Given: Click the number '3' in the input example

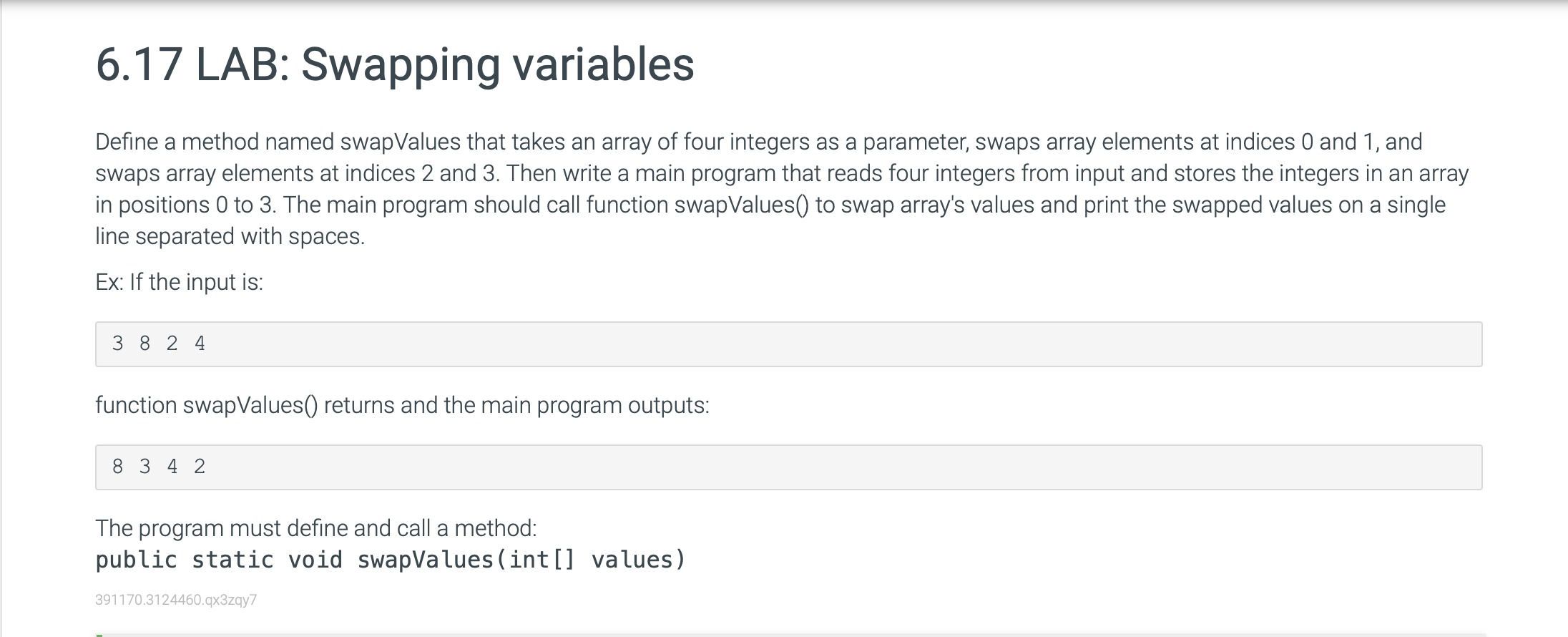Looking at the screenshot, I should tap(118, 344).
